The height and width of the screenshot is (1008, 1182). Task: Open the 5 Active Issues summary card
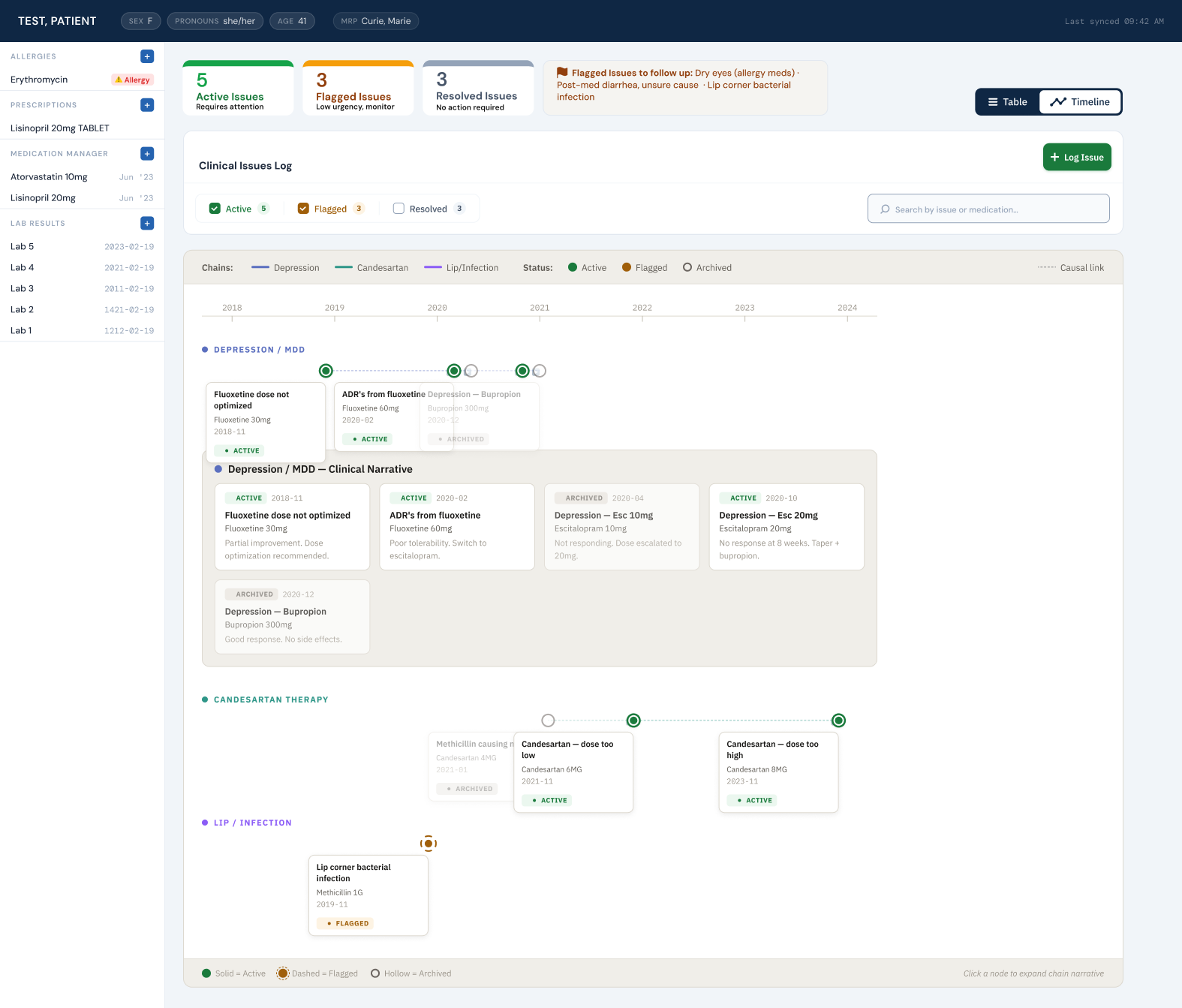238,89
